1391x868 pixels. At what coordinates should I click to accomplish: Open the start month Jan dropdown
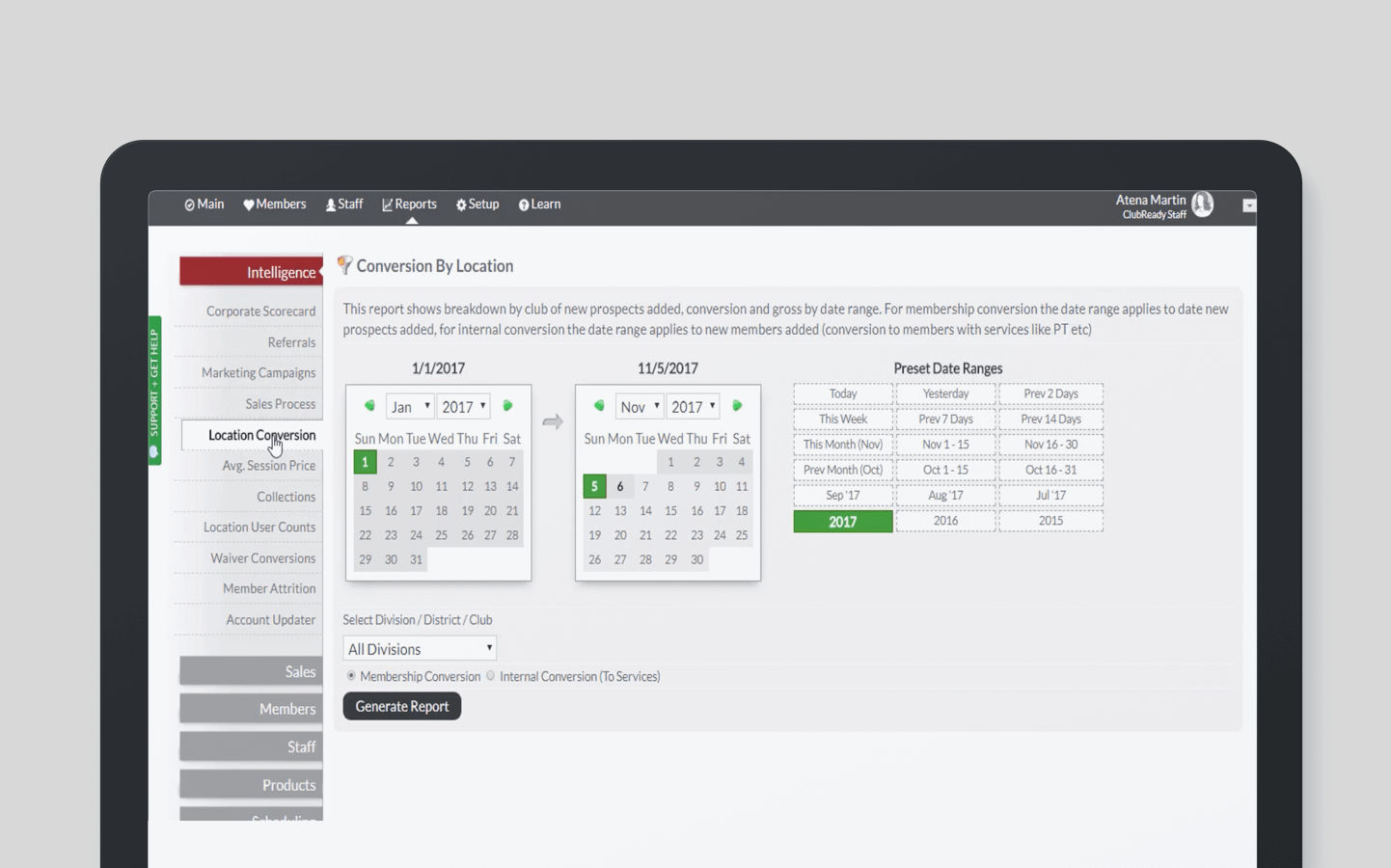(x=410, y=407)
